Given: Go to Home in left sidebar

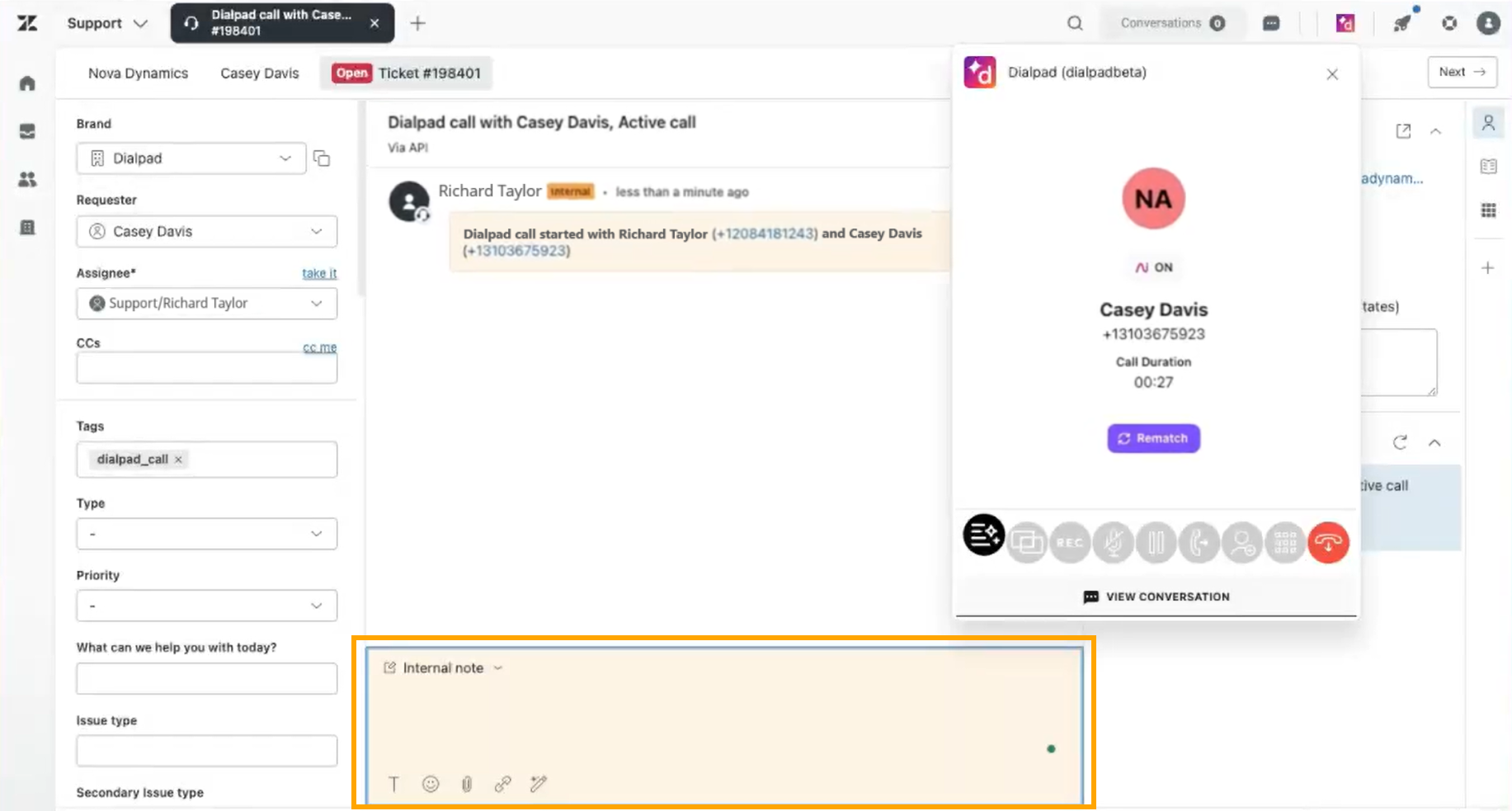Looking at the screenshot, I should (27, 83).
